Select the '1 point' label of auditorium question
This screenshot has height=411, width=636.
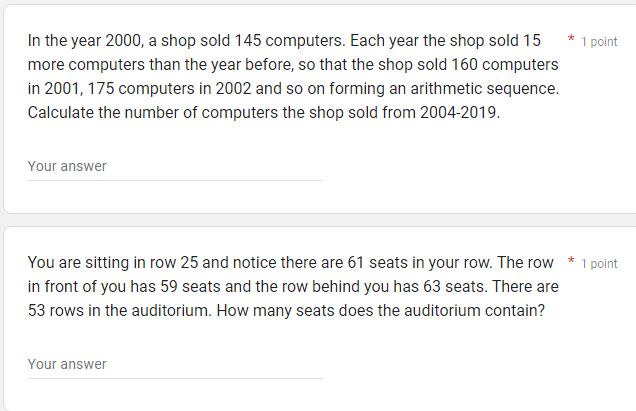pos(599,263)
